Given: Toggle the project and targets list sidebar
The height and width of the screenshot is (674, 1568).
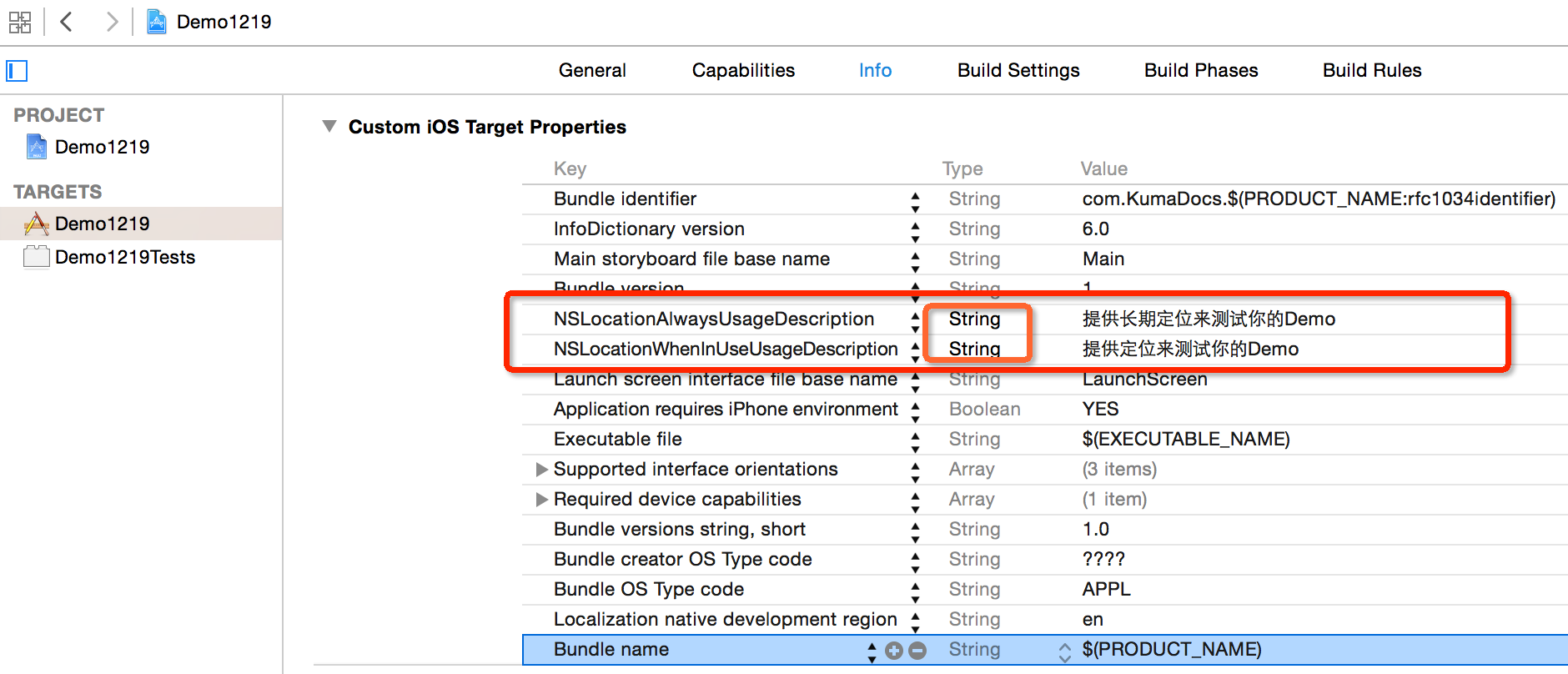Looking at the screenshot, I should click(17, 71).
